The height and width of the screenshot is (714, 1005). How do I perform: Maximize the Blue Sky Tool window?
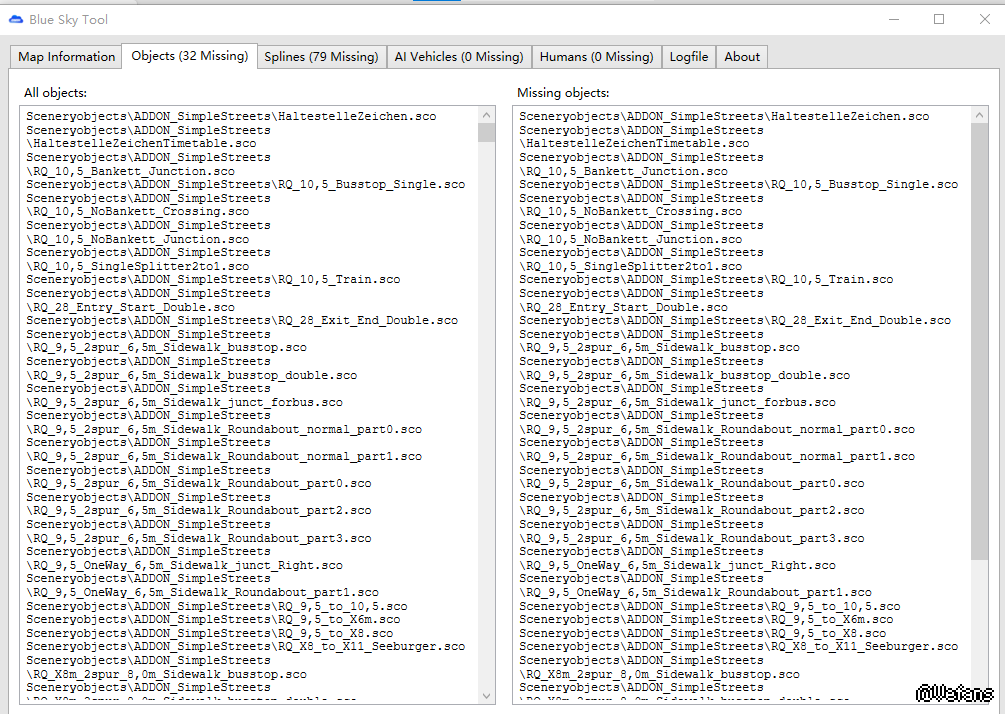click(939, 19)
